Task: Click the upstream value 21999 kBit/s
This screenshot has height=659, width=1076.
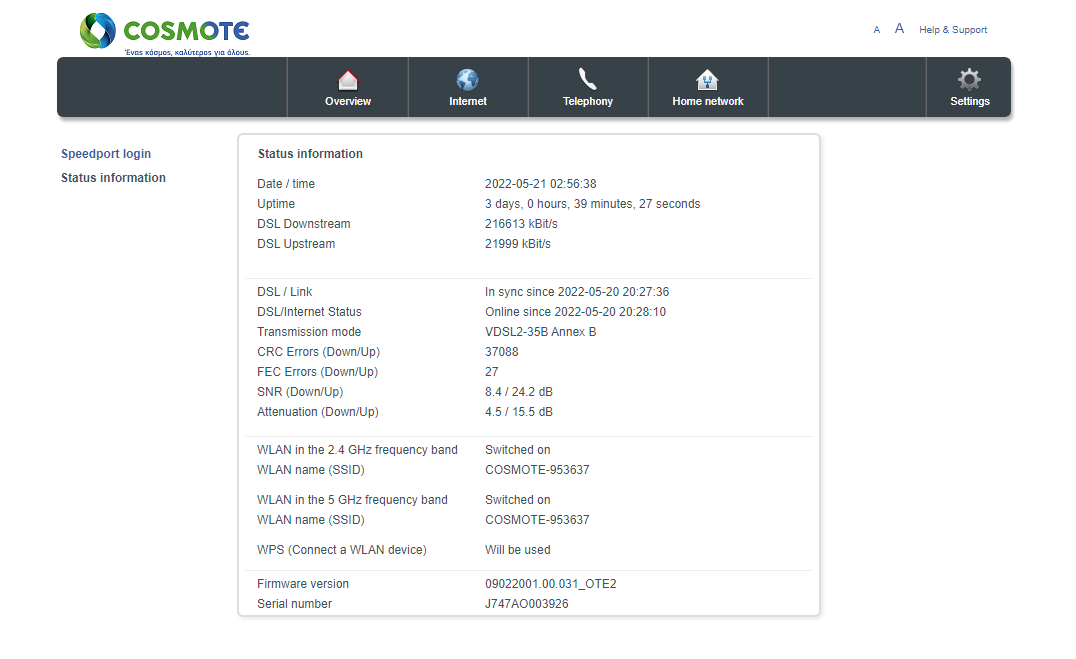Action: click(x=517, y=244)
